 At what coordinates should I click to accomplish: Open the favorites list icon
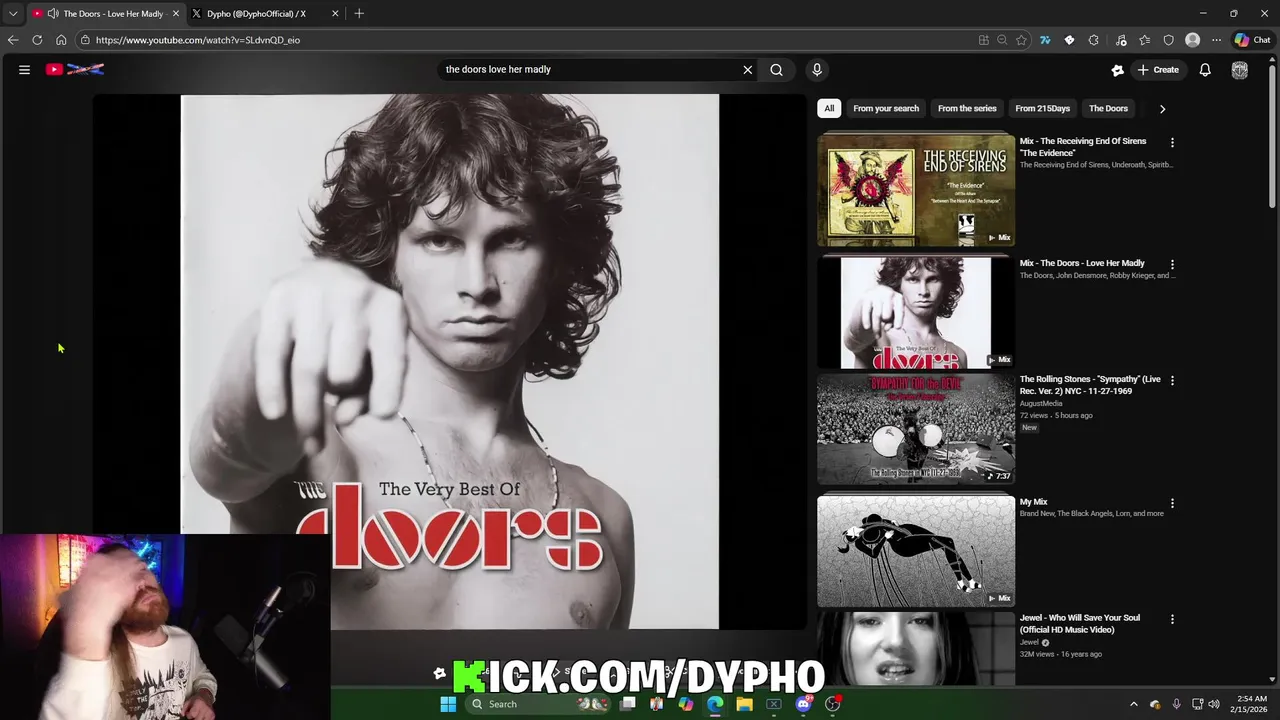click(x=1144, y=40)
